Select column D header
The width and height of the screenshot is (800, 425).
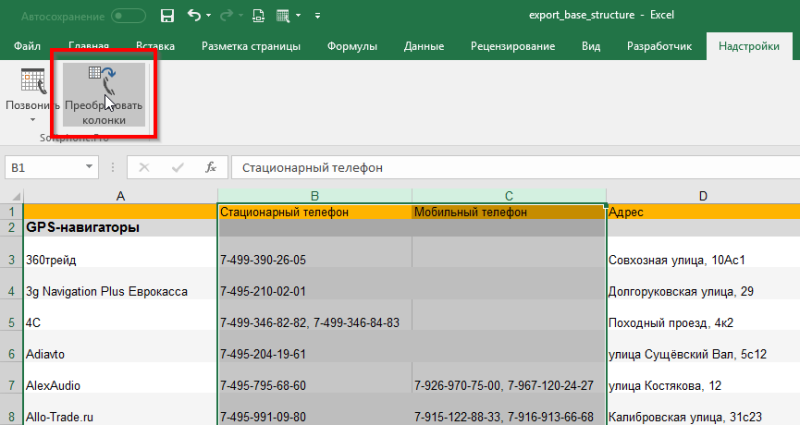click(703, 196)
